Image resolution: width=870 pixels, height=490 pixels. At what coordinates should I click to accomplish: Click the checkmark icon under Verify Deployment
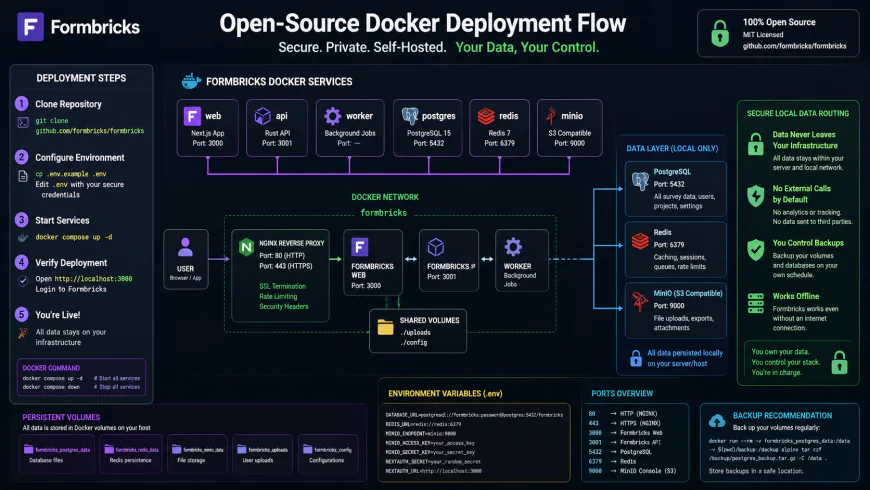click(x=23, y=281)
